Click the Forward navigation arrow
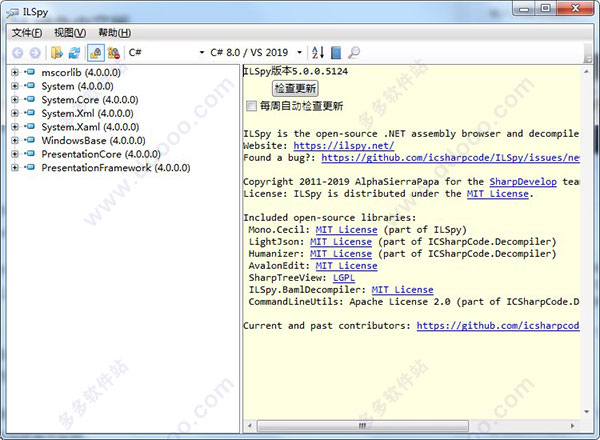 [35, 53]
